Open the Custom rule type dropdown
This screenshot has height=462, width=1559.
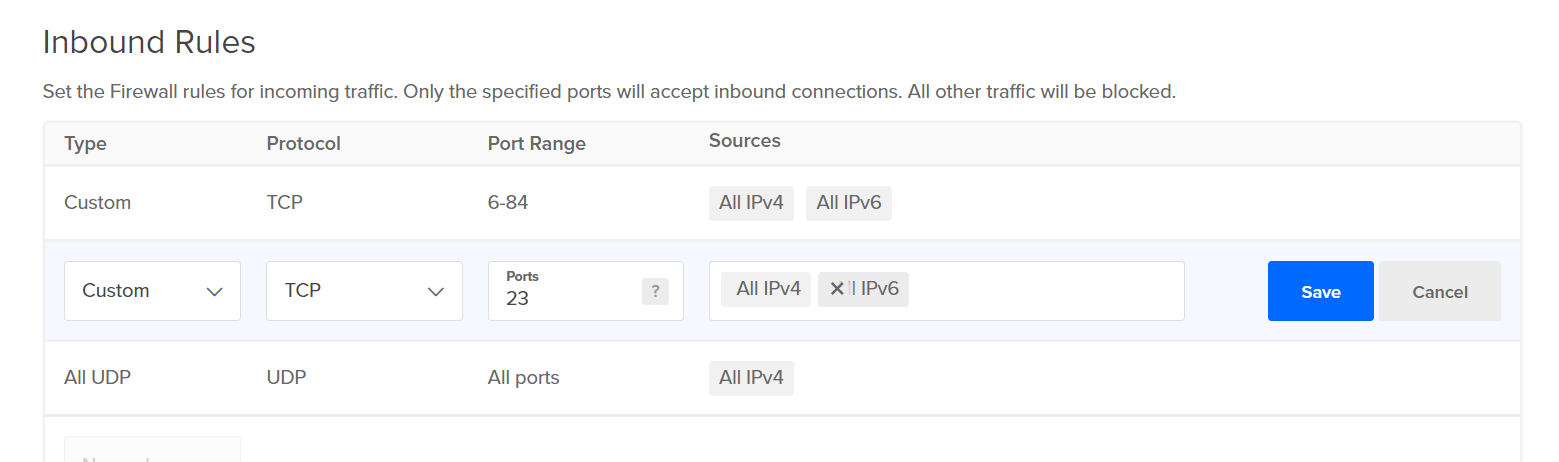click(x=152, y=291)
